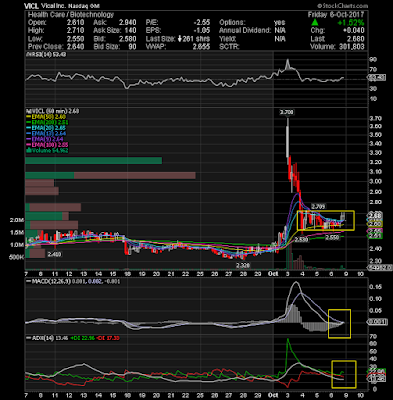393x400 pixels.
Task: Click the StockCharts.com copyright watermark
Action: 342,6
